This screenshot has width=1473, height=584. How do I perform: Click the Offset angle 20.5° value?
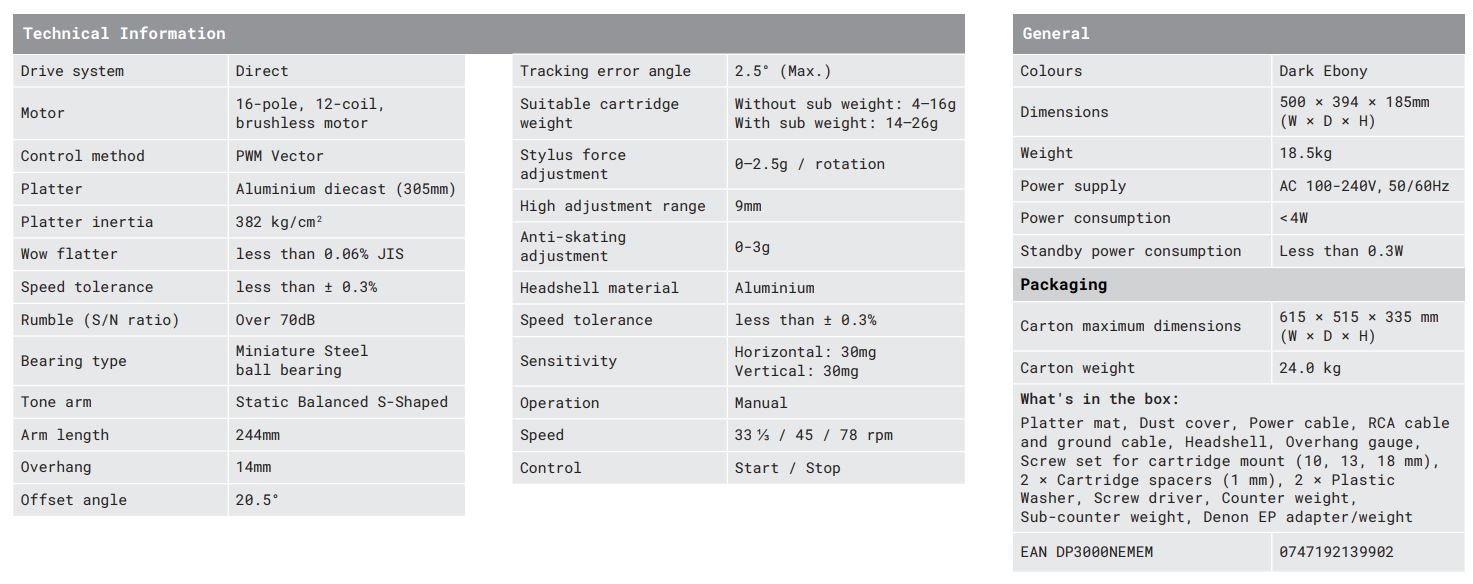(258, 500)
